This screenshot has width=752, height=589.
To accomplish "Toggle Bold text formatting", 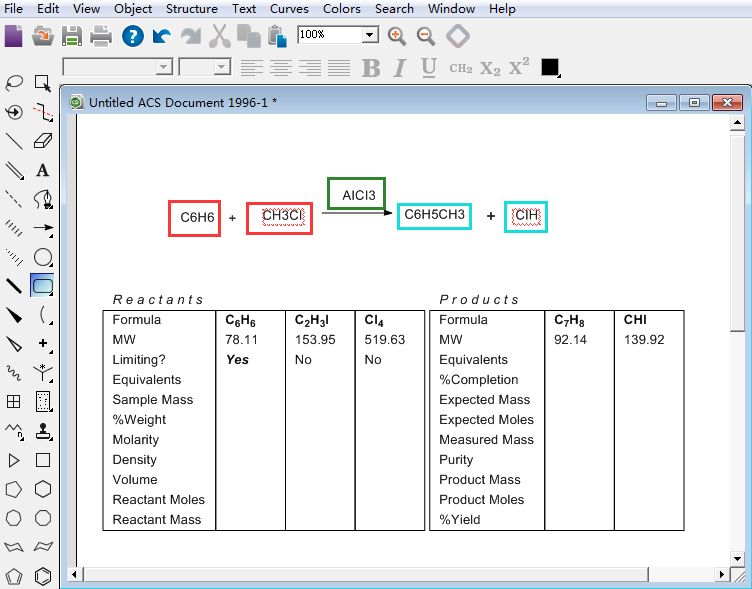I will tap(371, 68).
